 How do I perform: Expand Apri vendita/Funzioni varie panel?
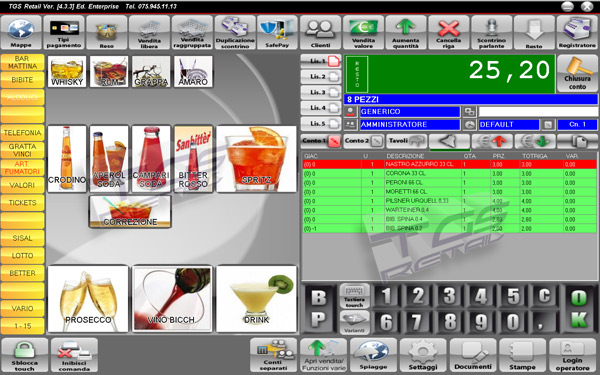(324, 355)
